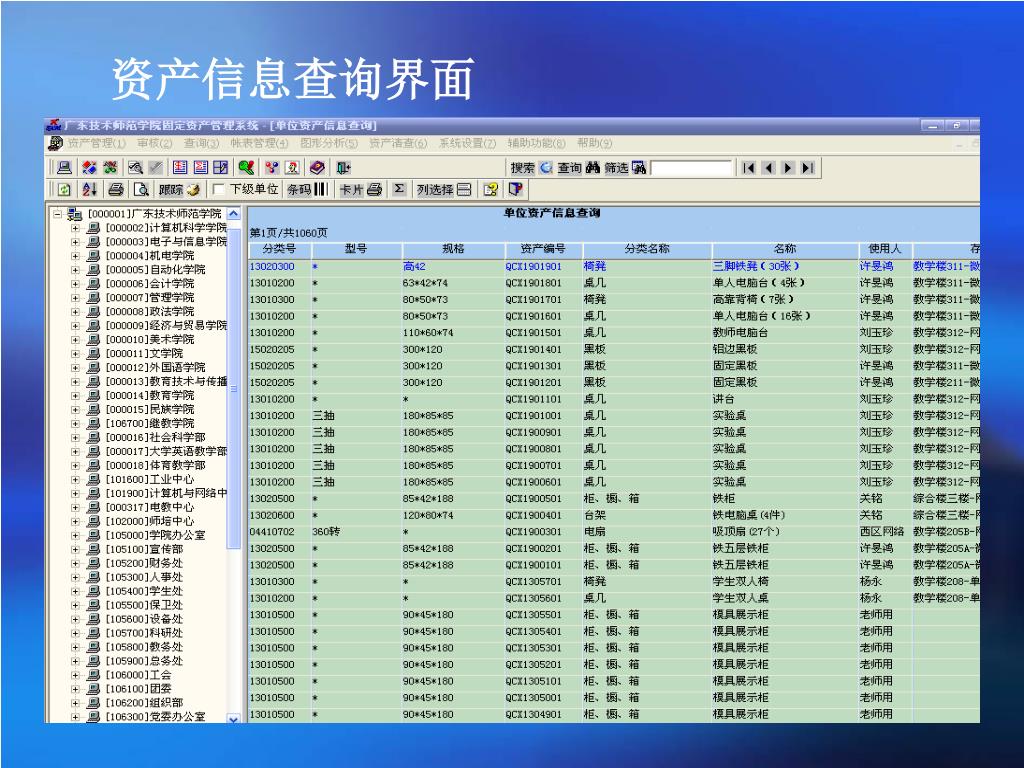
Task: Click the green tools toolbar icon
Action: 110,168
